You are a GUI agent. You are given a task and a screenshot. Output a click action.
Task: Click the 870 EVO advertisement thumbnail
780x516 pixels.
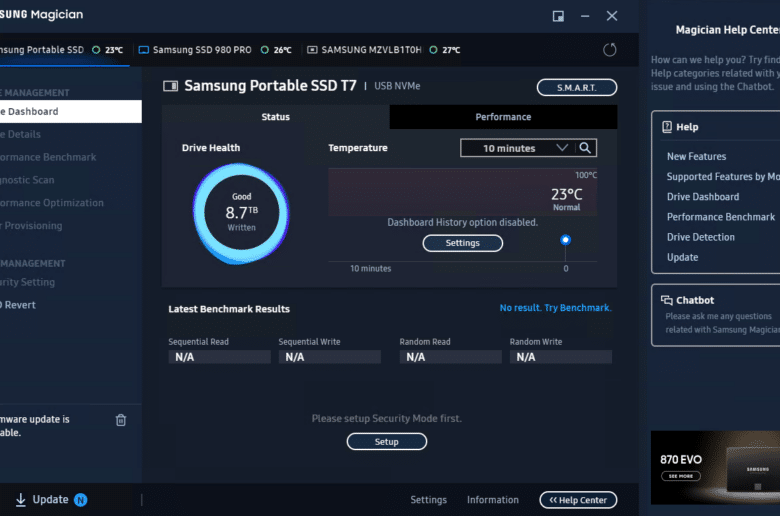click(x=715, y=468)
